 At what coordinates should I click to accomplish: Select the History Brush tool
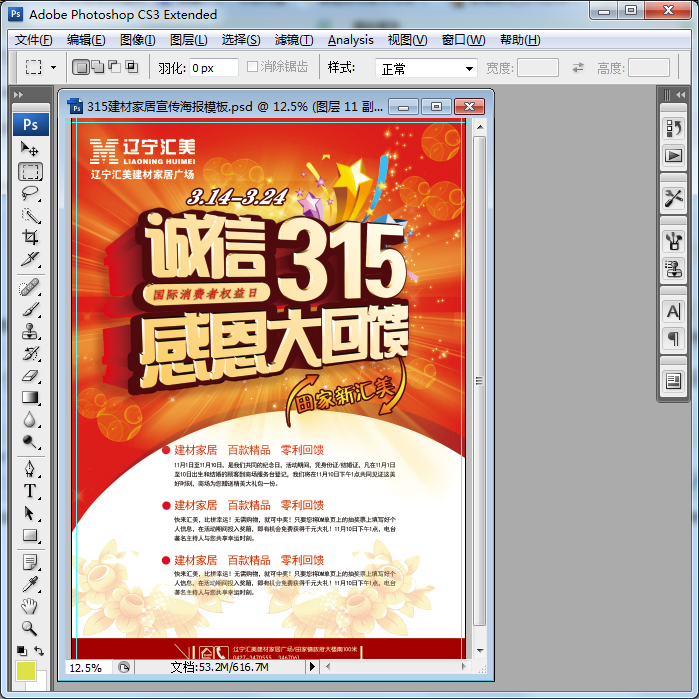point(30,354)
